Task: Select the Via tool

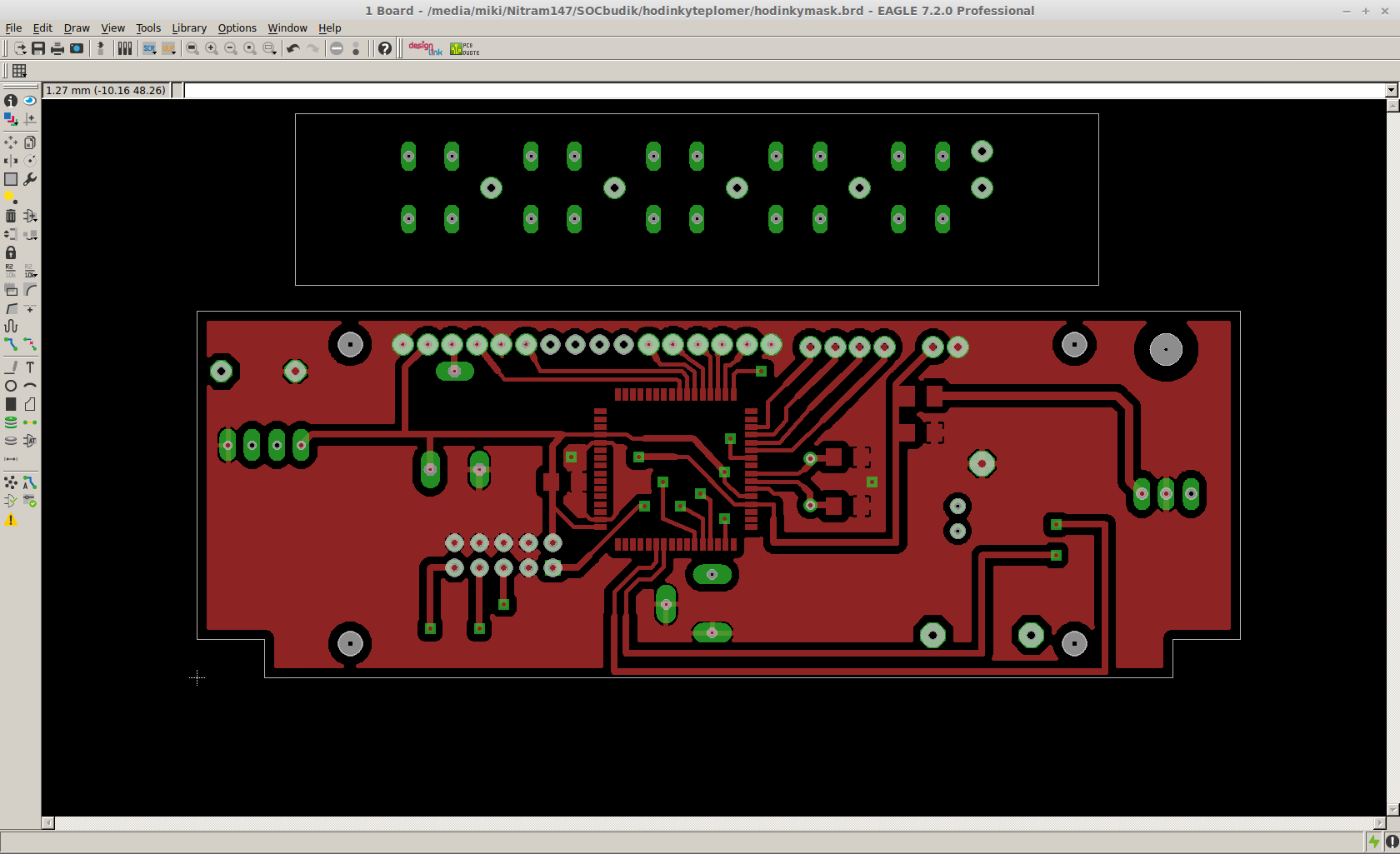Action: coord(11,422)
